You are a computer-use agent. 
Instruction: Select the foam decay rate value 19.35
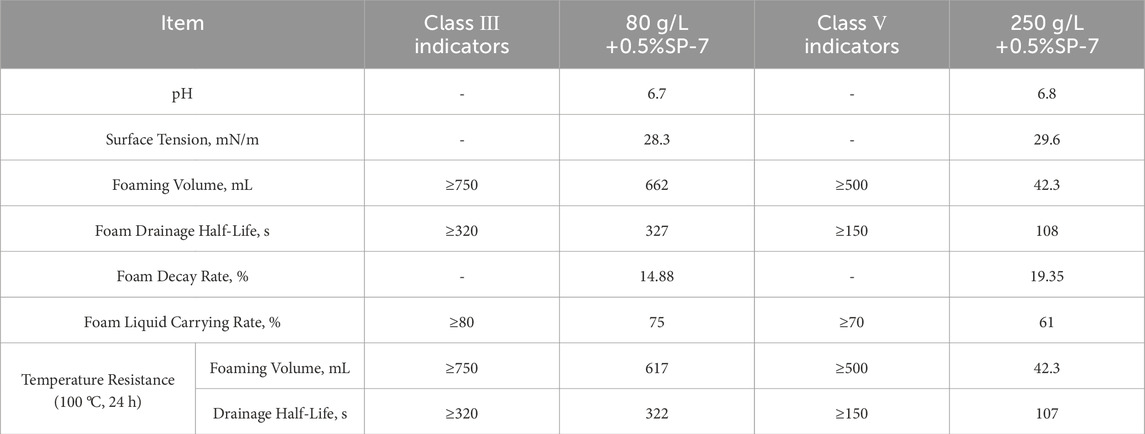pos(1047,277)
